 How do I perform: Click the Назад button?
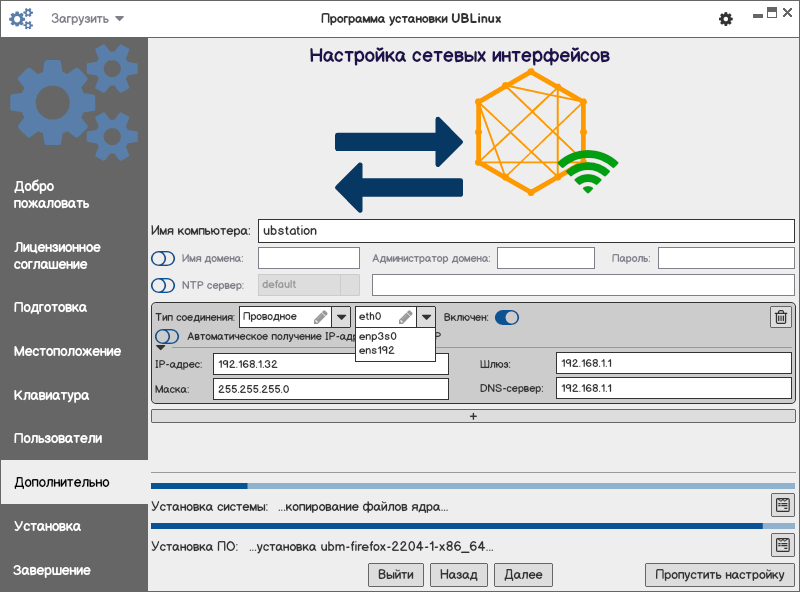459,575
